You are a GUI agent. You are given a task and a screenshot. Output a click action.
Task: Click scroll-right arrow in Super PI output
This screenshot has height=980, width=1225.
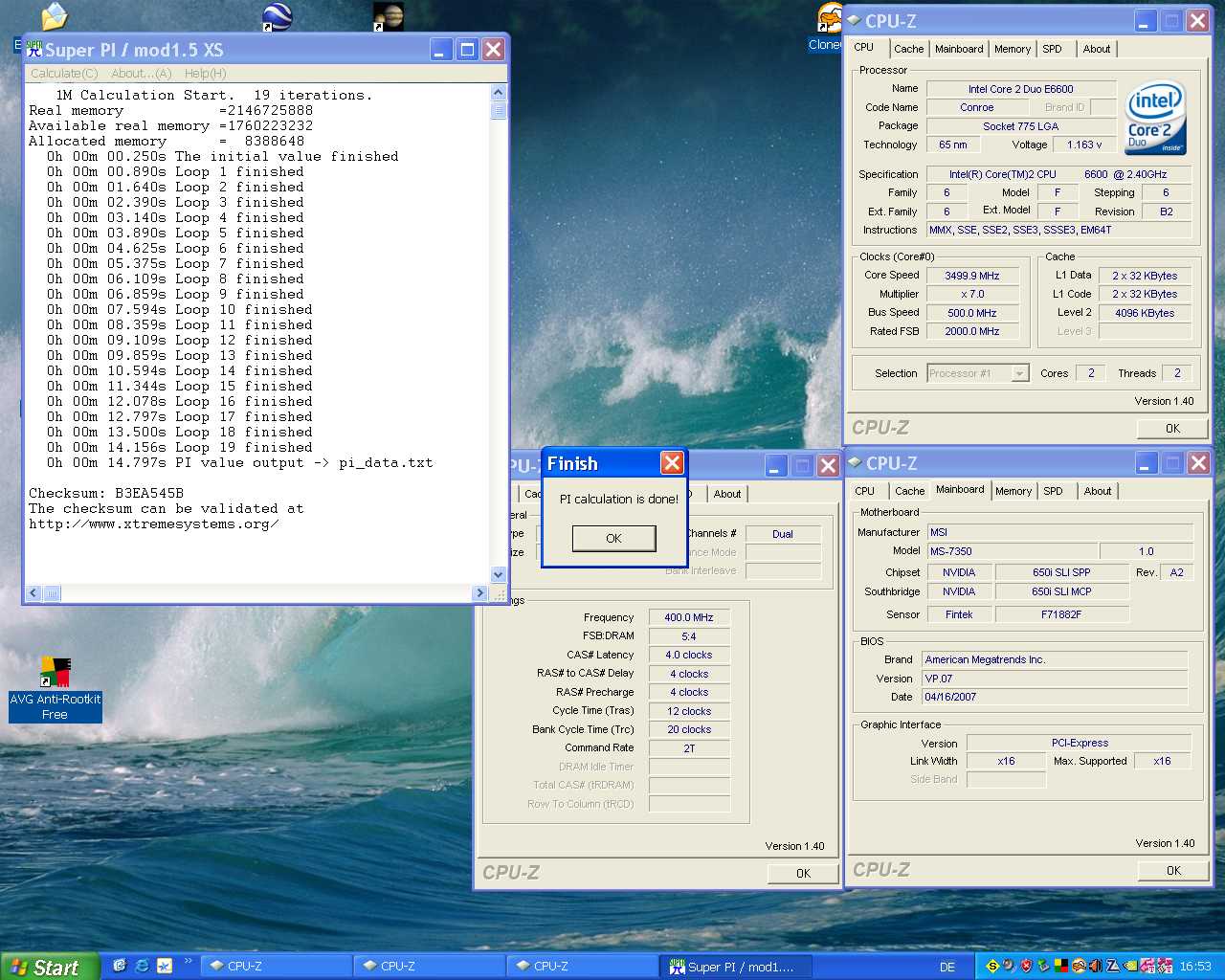click(x=479, y=593)
